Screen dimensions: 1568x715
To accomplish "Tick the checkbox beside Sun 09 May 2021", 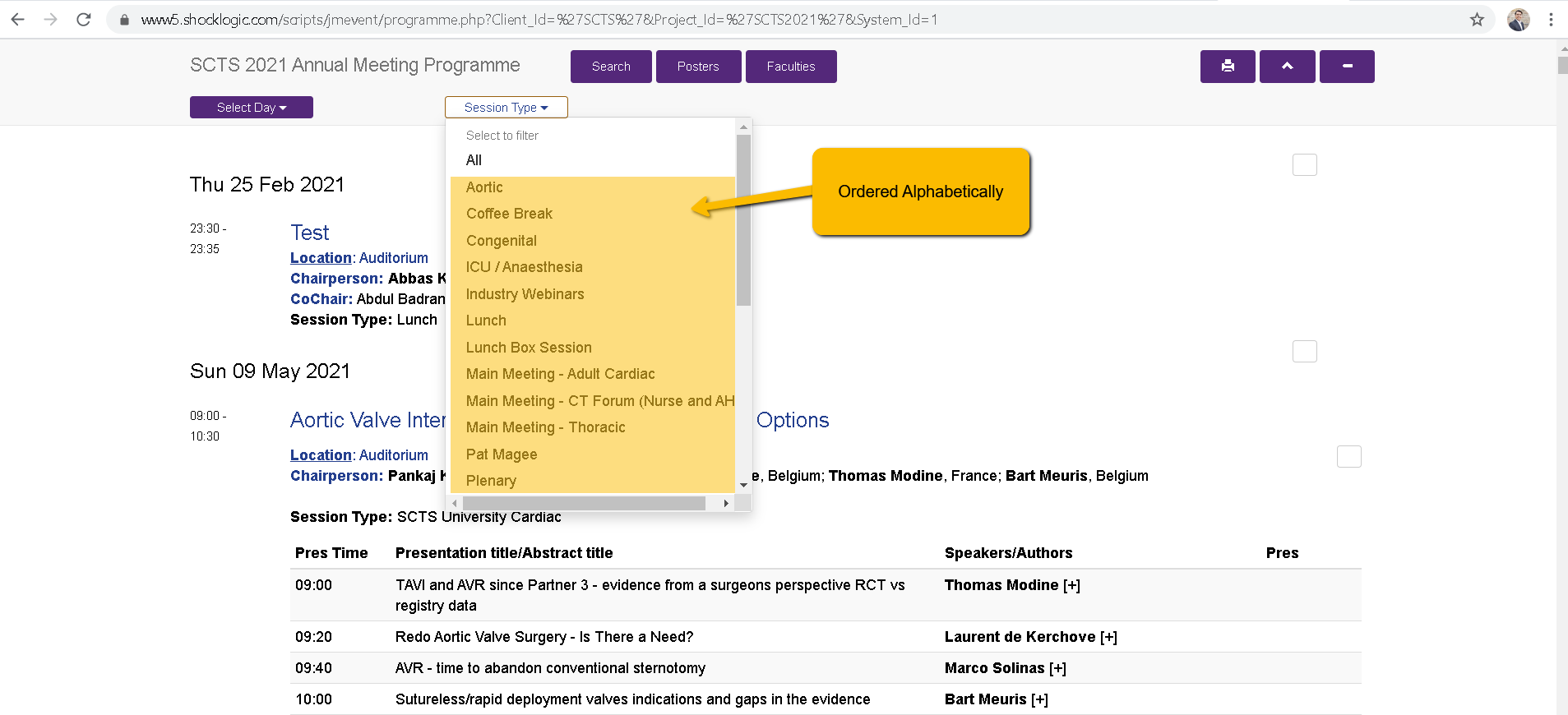I will click(1304, 352).
